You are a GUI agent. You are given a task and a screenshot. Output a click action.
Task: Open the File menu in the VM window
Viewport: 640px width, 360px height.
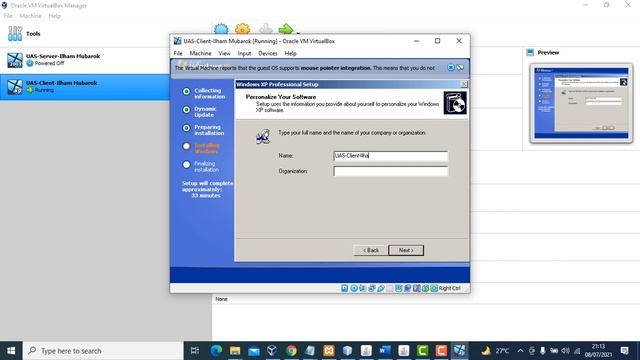click(x=178, y=53)
